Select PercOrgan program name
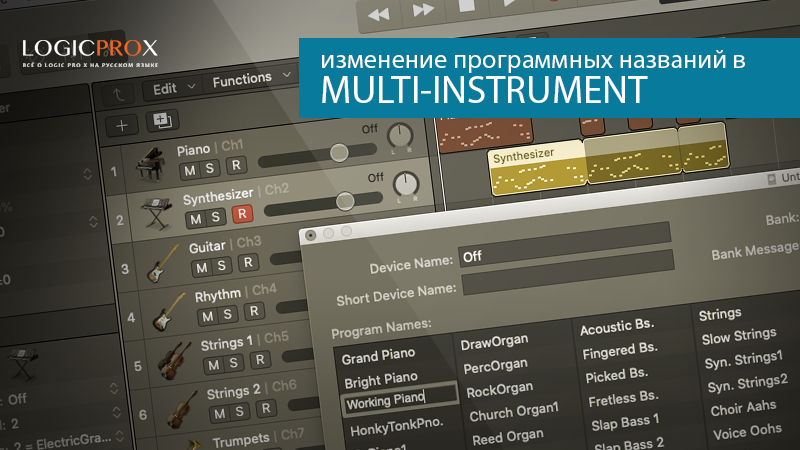Viewport: 800px width, 450px height. (x=495, y=365)
